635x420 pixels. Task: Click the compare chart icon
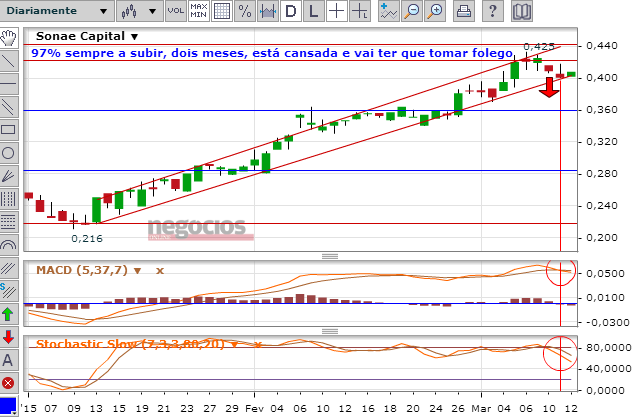click(268, 11)
